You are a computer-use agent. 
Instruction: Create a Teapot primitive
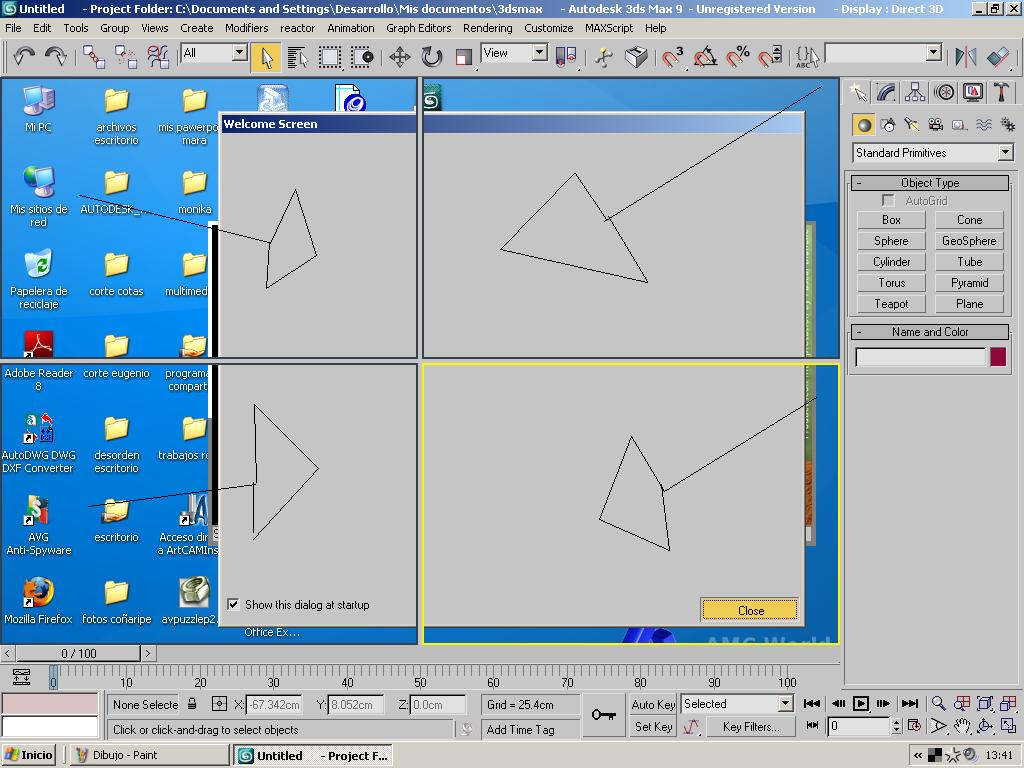pyautogui.click(x=891, y=304)
